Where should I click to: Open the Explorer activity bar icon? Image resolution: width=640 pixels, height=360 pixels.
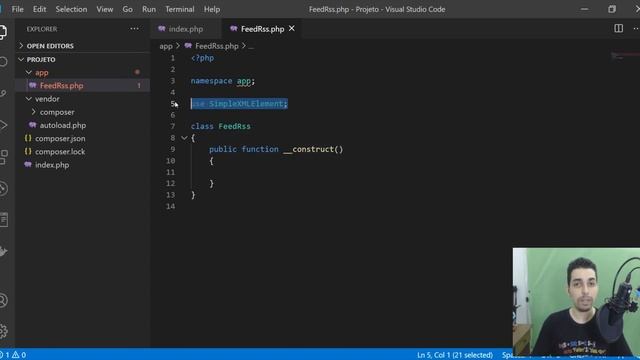click(x=3, y=32)
